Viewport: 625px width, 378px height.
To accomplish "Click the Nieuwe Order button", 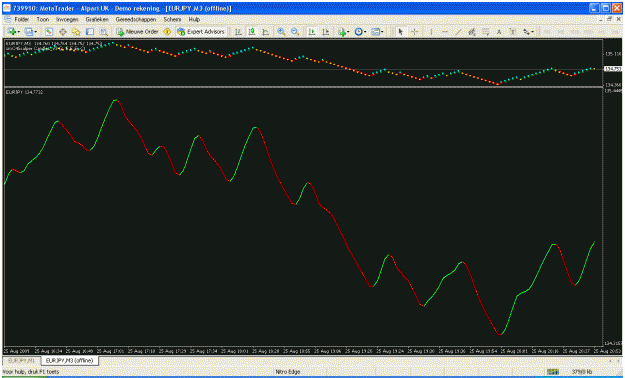I will [x=138, y=32].
